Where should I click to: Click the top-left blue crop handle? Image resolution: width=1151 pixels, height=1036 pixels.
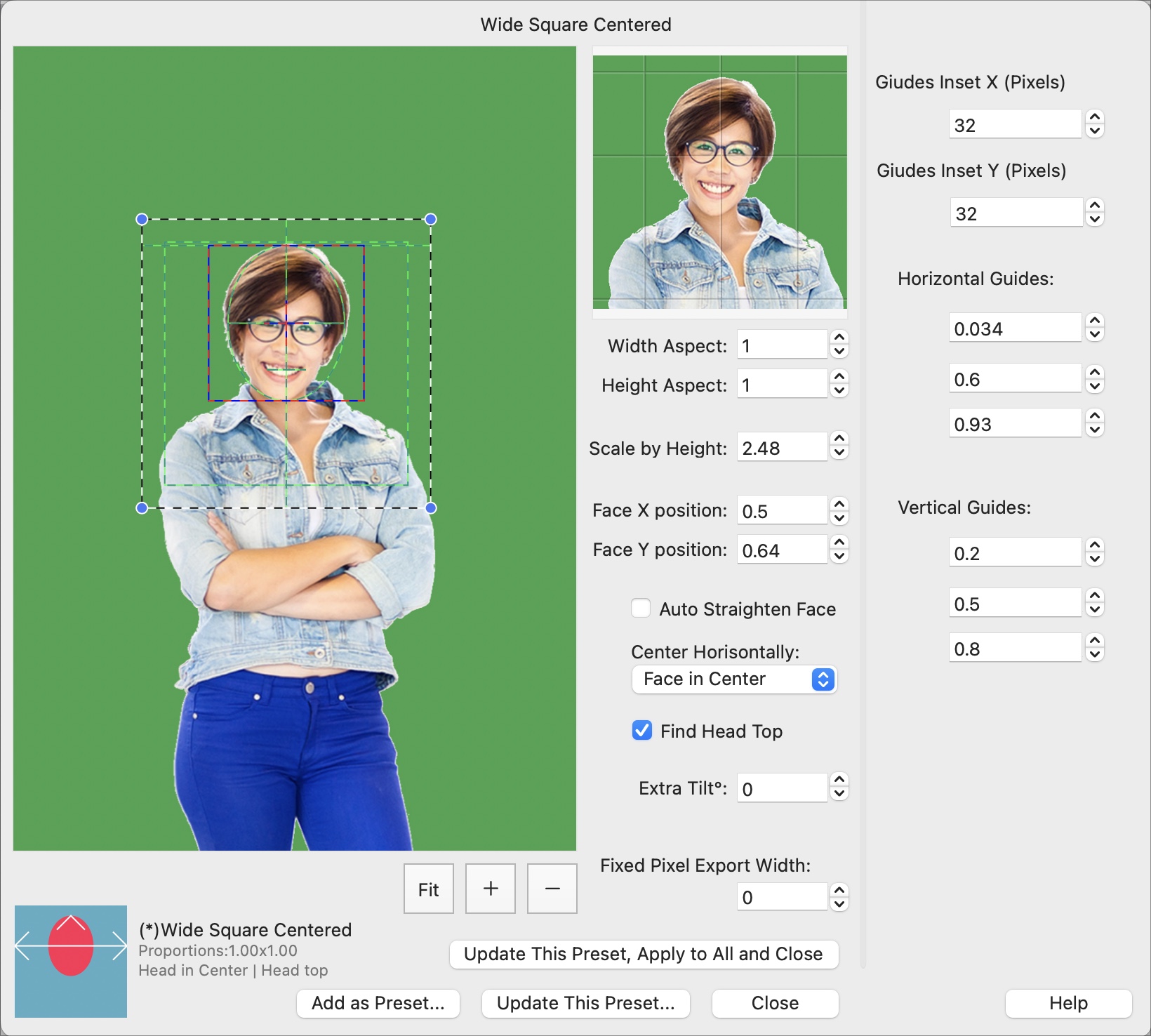coord(142,218)
